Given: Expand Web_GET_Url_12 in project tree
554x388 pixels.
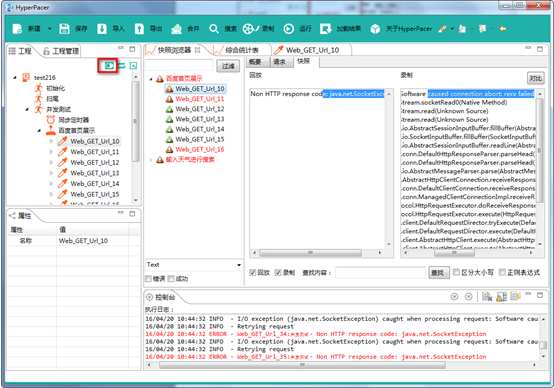Looking at the screenshot, I should 51,163.
